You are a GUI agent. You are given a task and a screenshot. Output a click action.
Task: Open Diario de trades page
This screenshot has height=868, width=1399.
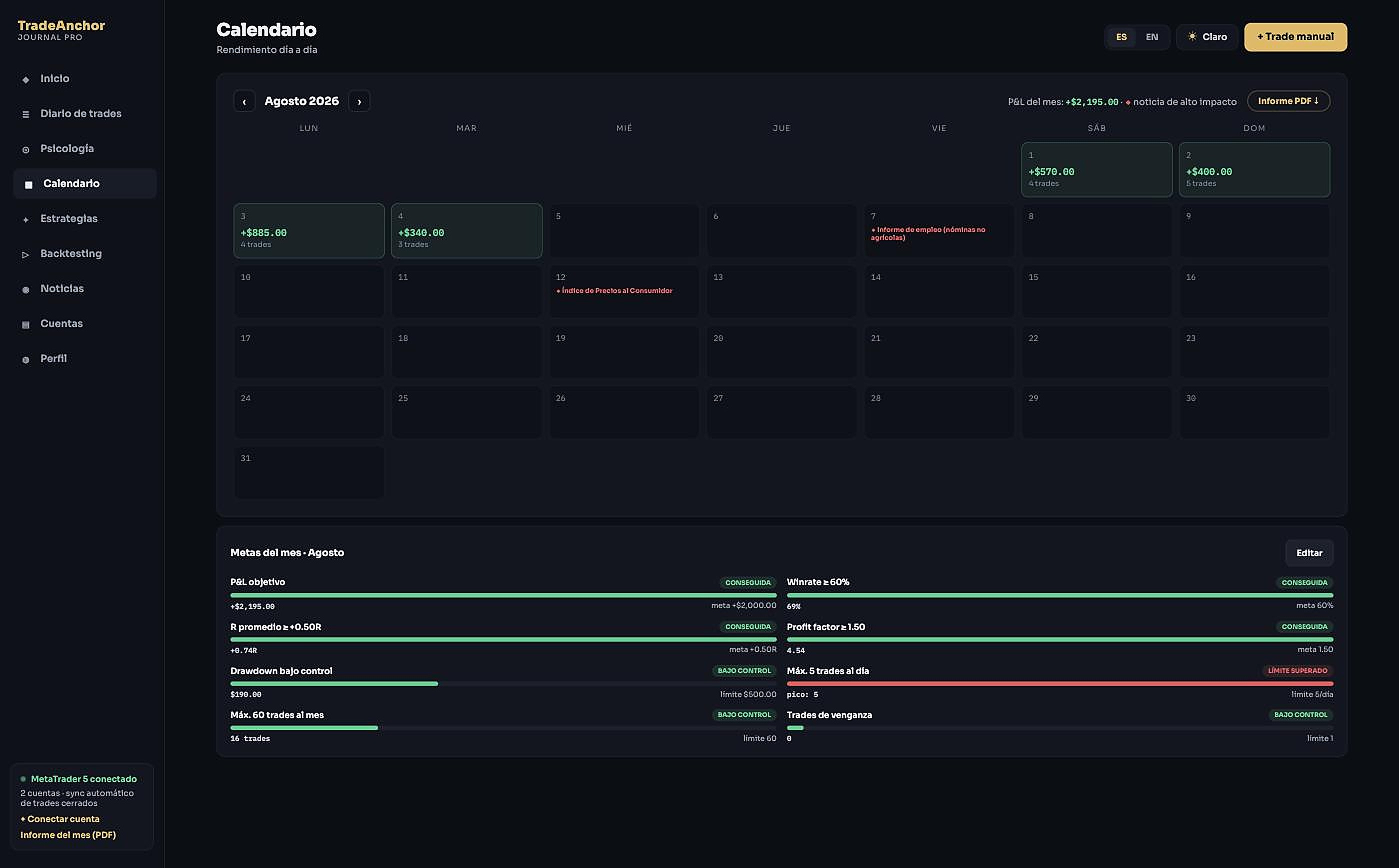click(x=84, y=113)
